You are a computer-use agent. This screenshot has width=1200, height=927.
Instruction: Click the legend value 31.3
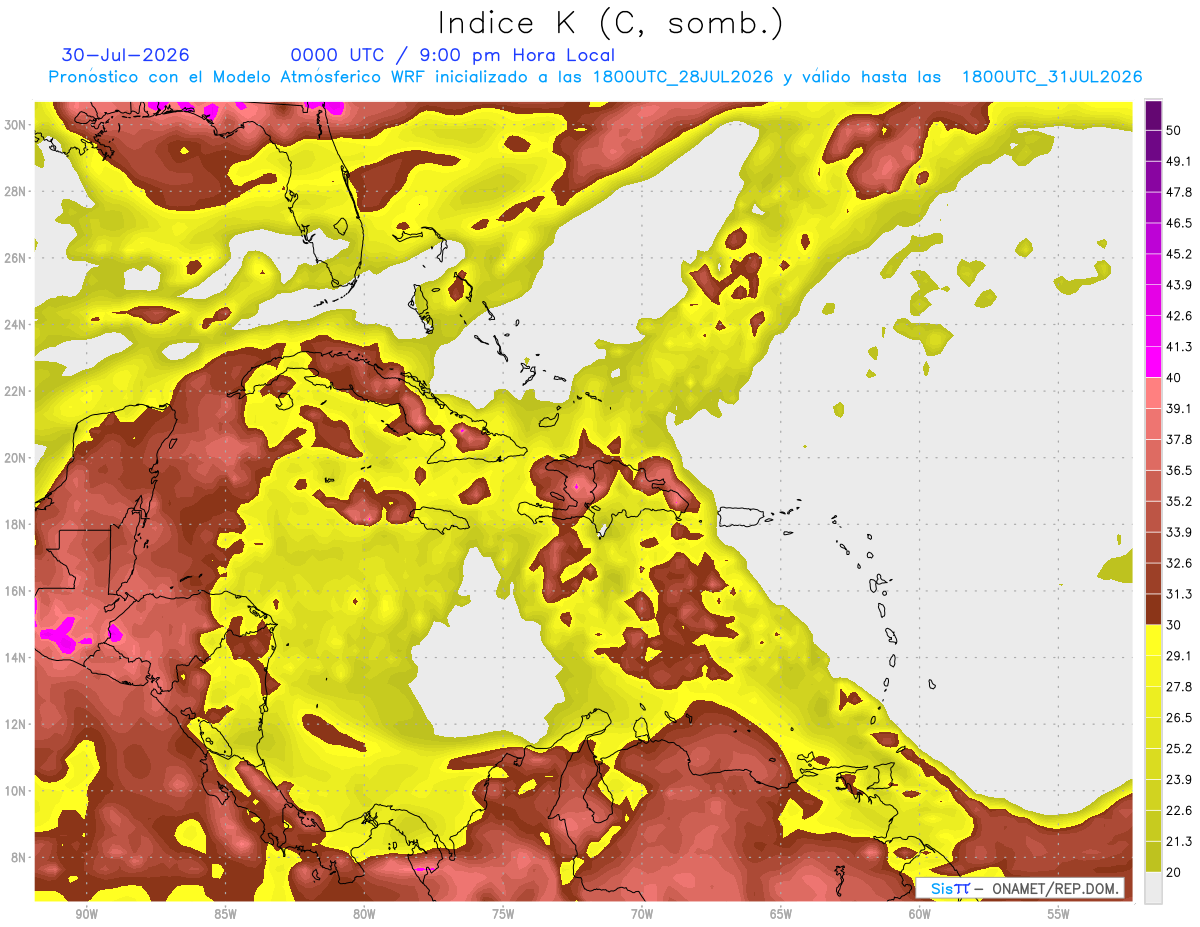tap(1179, 594)
